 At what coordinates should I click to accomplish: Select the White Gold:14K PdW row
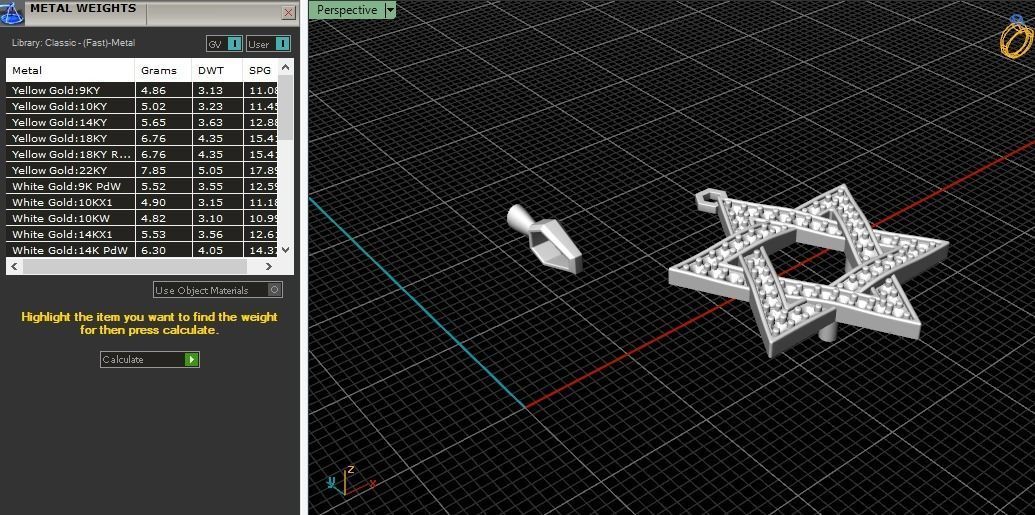click(x=143, y=250)
